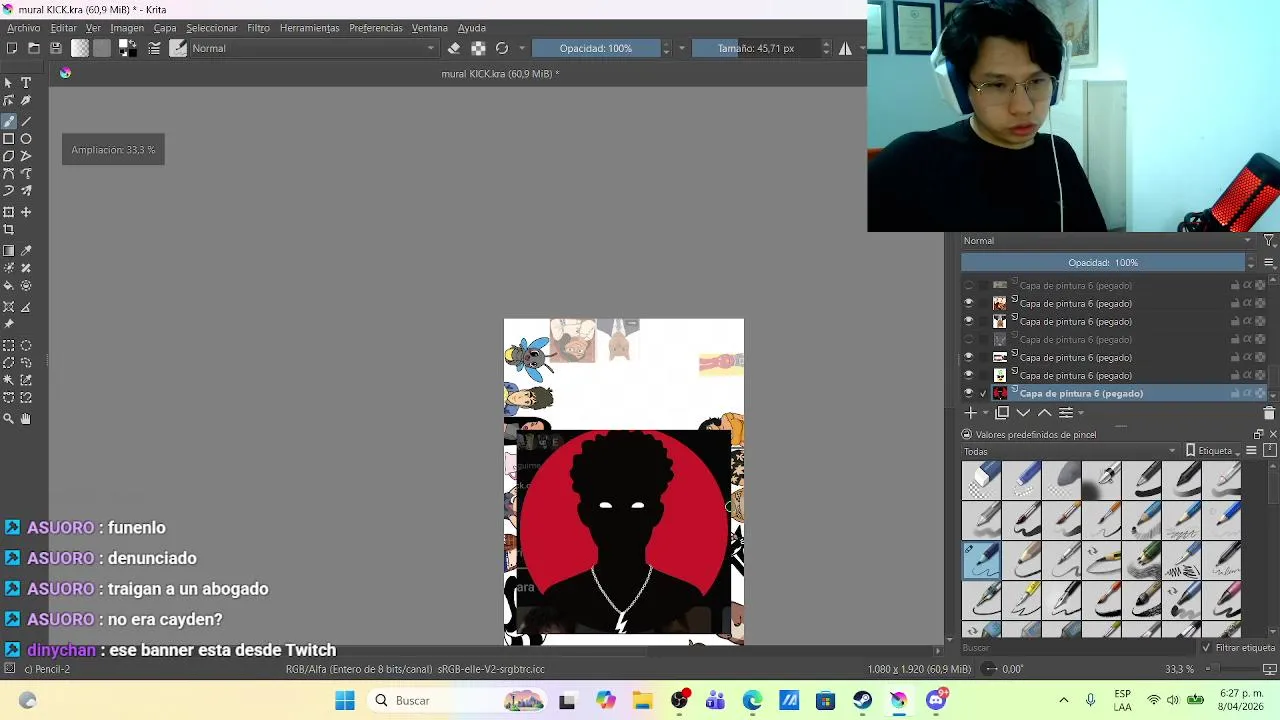The image size is (1280, 720).
Task: Open brush preset display settings list icon
Action: (x=1251, y=451)
